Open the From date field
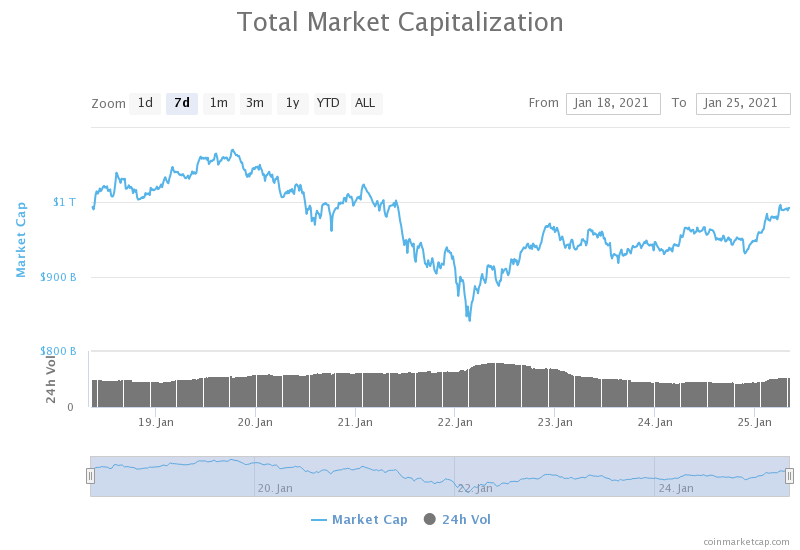 click(613, 104)
